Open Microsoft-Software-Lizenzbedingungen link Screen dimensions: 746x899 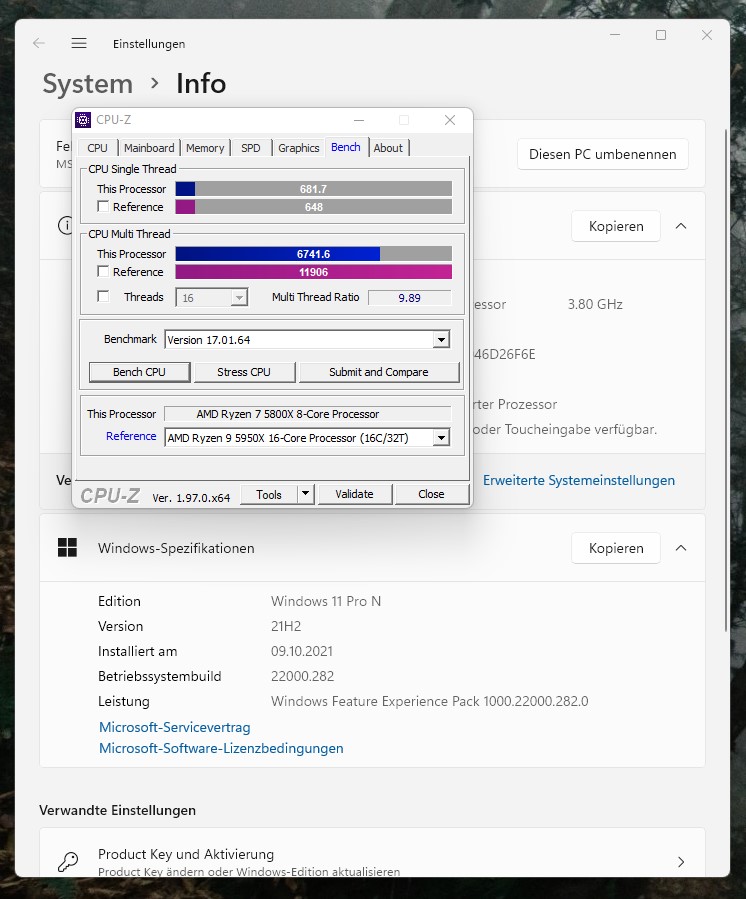tap(221, 748)
